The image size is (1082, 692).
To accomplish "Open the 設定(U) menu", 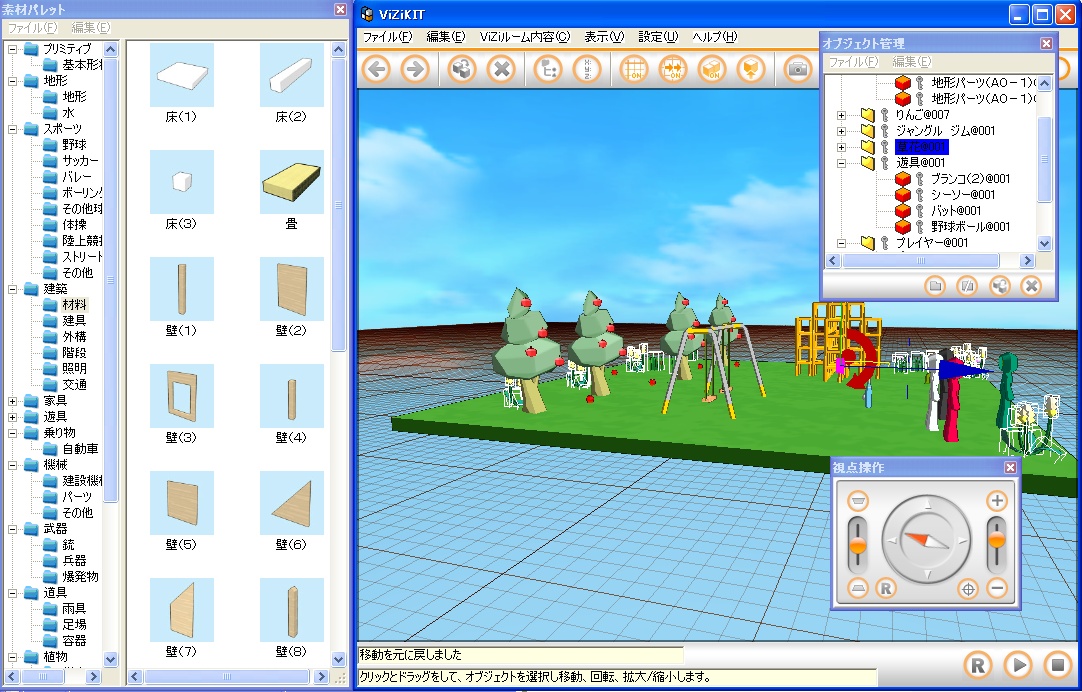I will pos(657,37).
